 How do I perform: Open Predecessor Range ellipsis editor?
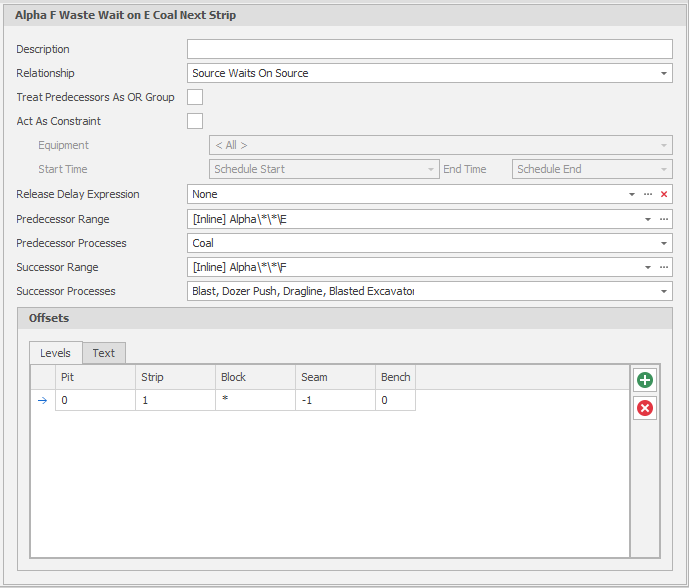[x=664, y=218]
